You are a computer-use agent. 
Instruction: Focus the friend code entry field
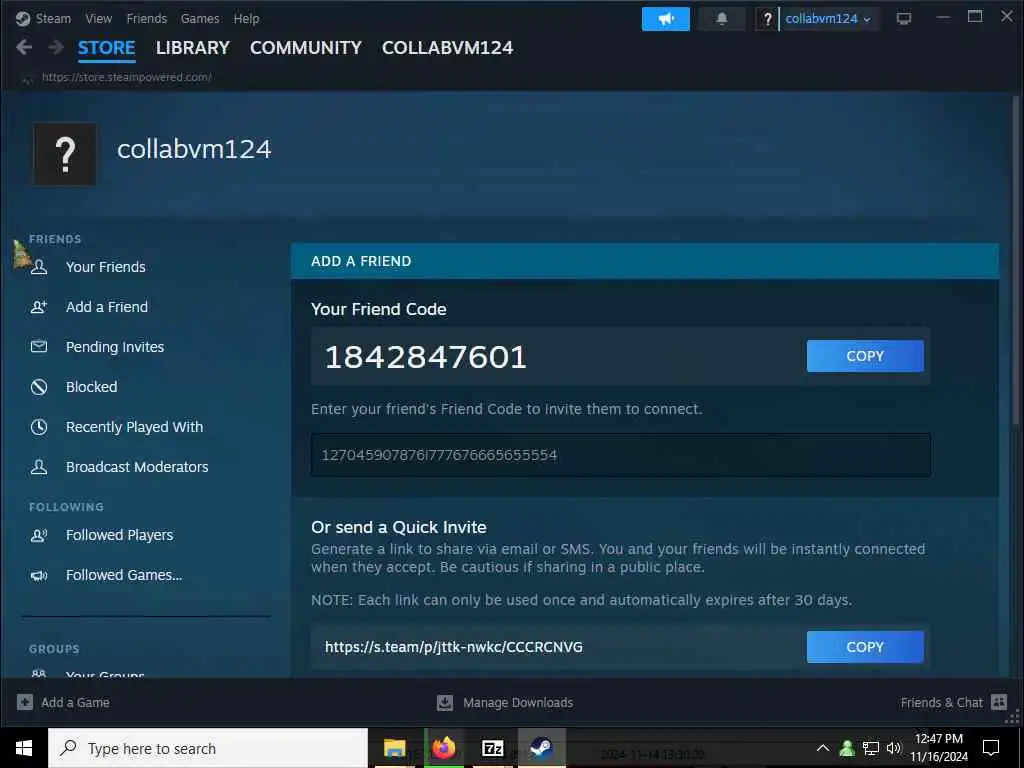point(620,455)
